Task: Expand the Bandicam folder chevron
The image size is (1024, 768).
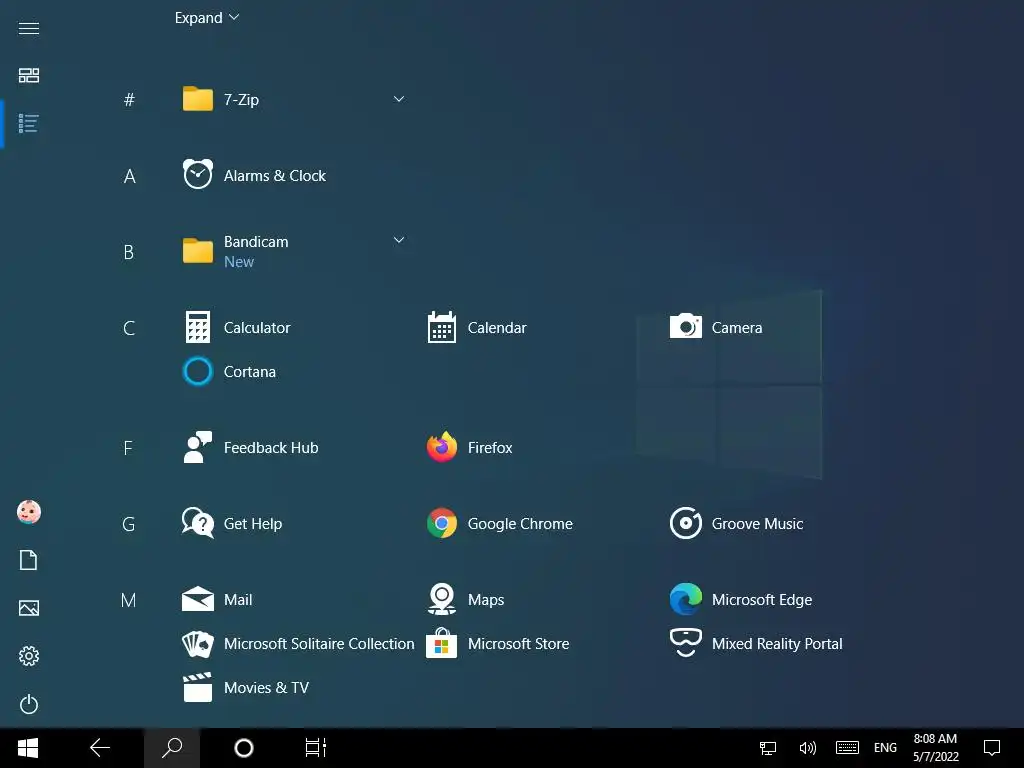Action: point(398,240)
